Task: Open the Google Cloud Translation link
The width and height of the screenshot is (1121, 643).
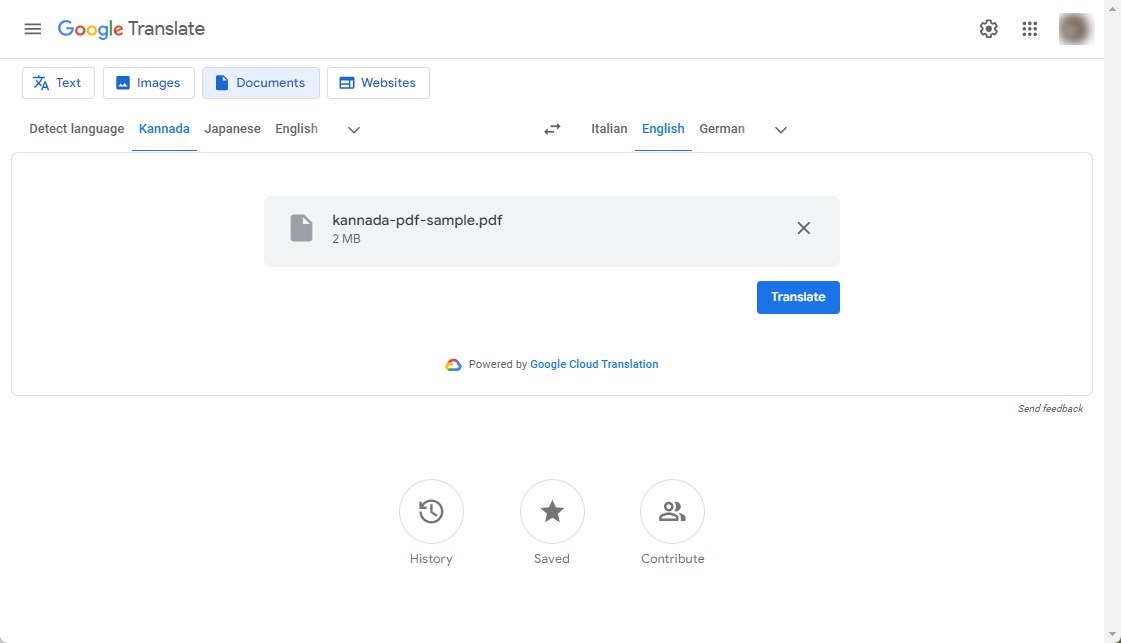Action: [594, 364]
